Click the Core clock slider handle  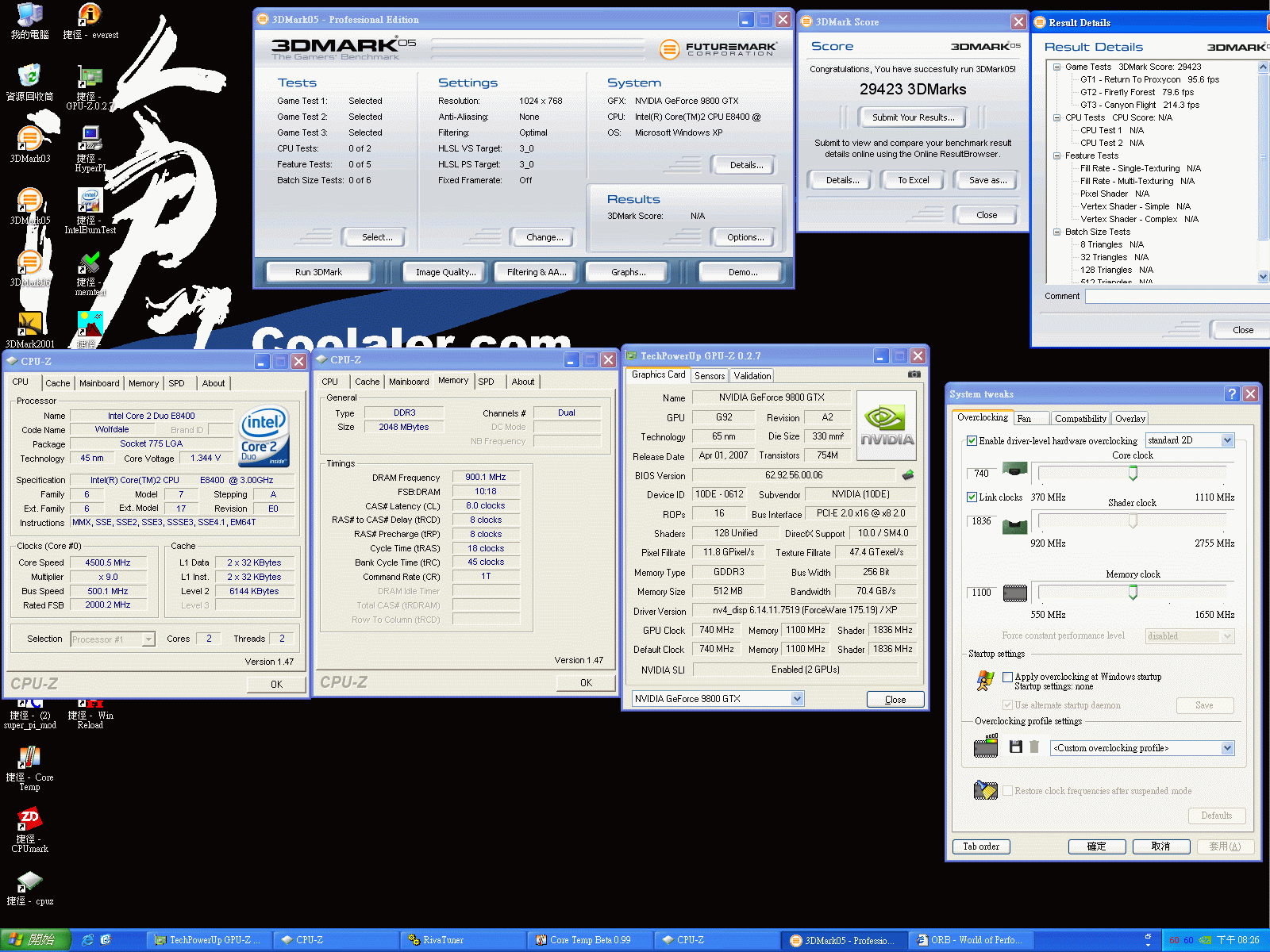pyautogui.click(x=1133, y=473)
